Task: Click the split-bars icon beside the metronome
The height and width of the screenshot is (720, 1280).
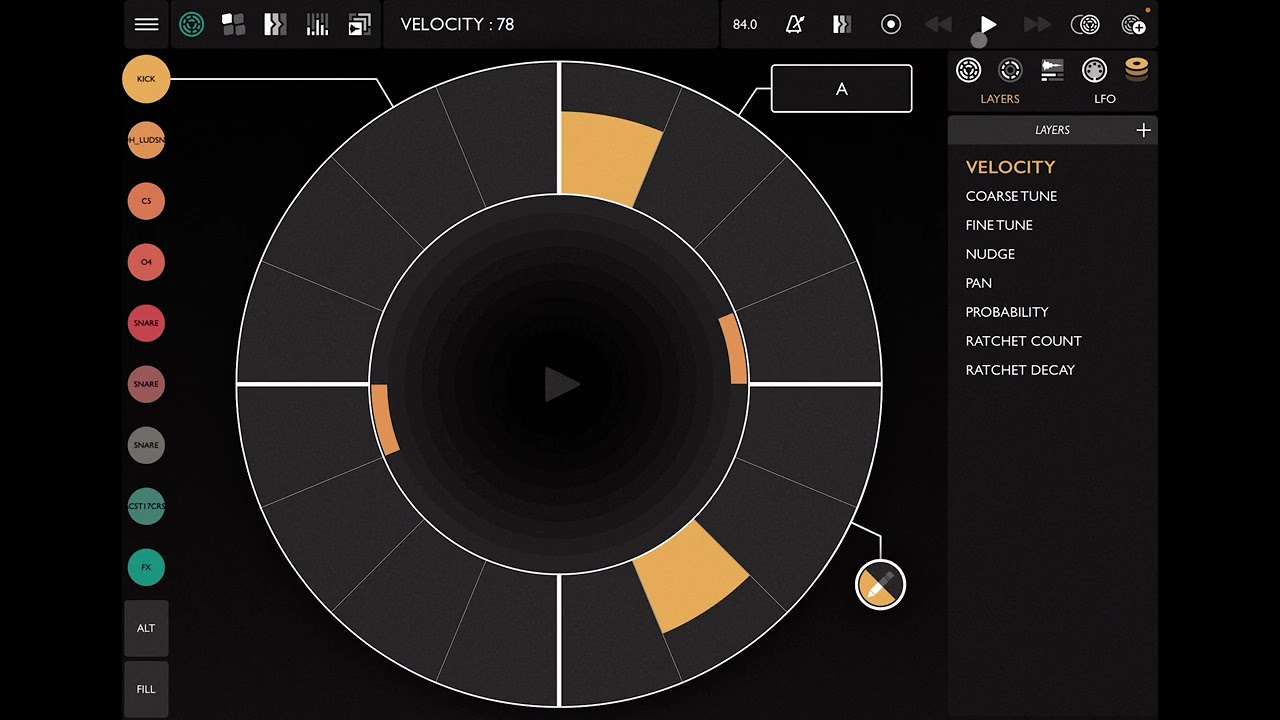Action: click(x=842, y=24)
